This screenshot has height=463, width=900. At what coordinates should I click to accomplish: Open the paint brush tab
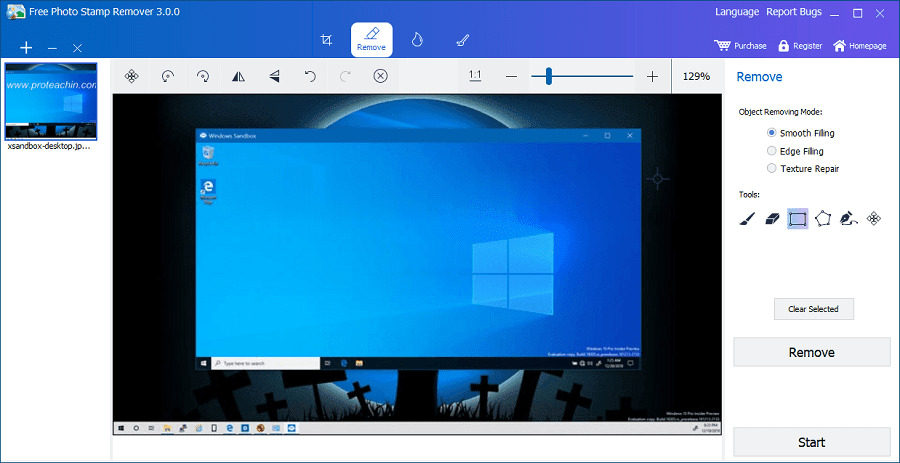click(463, 40)
